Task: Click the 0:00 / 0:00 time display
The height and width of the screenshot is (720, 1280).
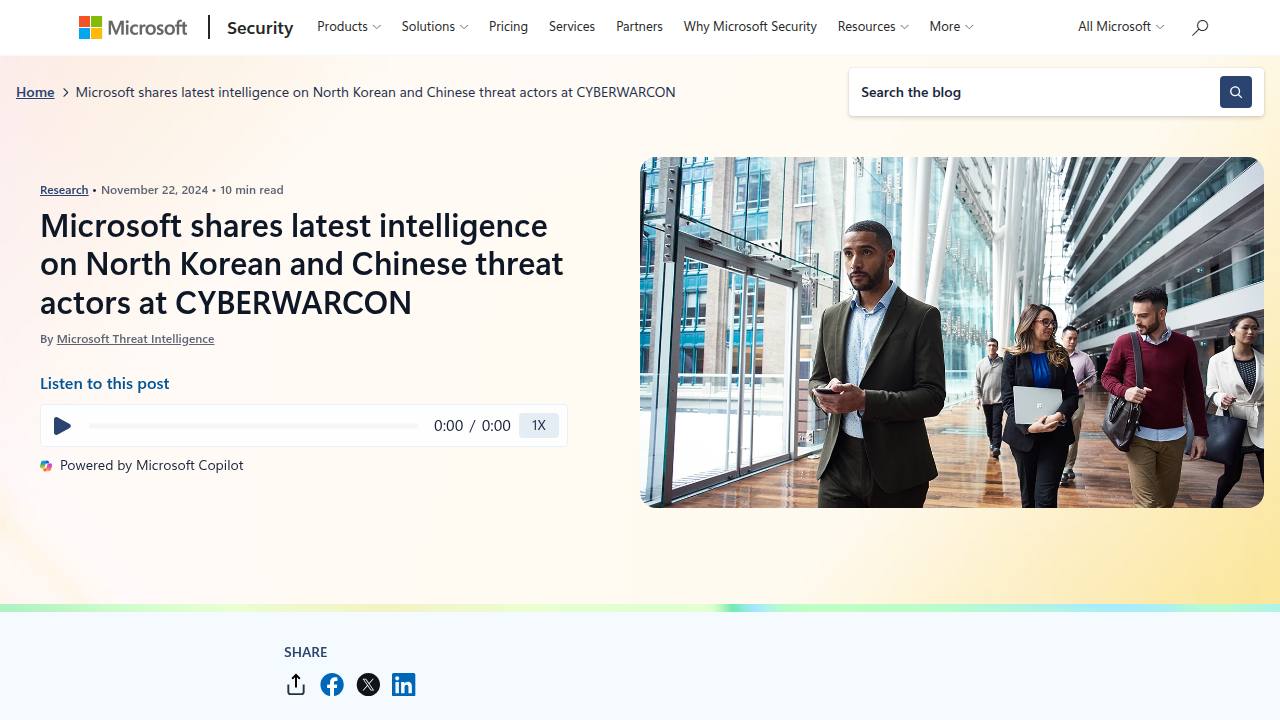Action: coord(472,426)
